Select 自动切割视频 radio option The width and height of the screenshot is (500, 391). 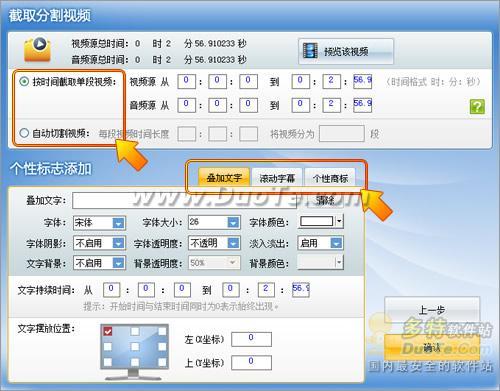click(24, 133)
